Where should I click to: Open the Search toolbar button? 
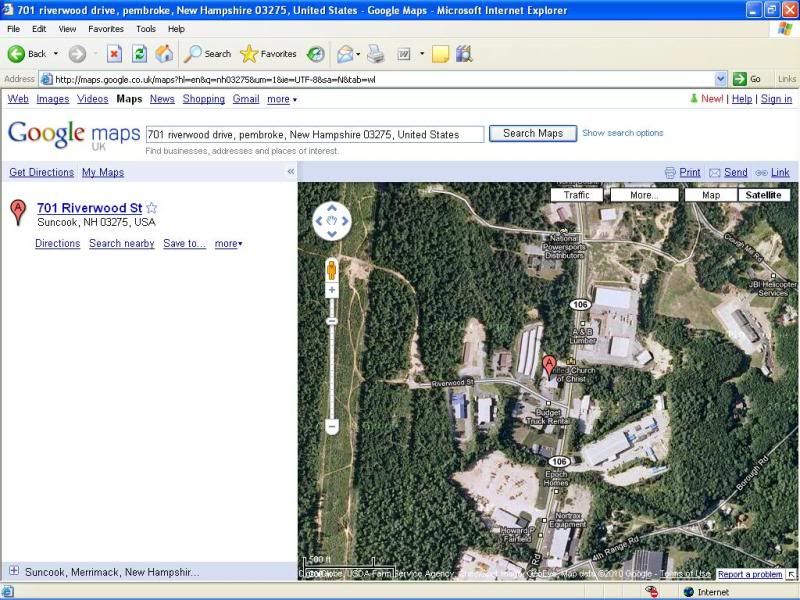207,54
